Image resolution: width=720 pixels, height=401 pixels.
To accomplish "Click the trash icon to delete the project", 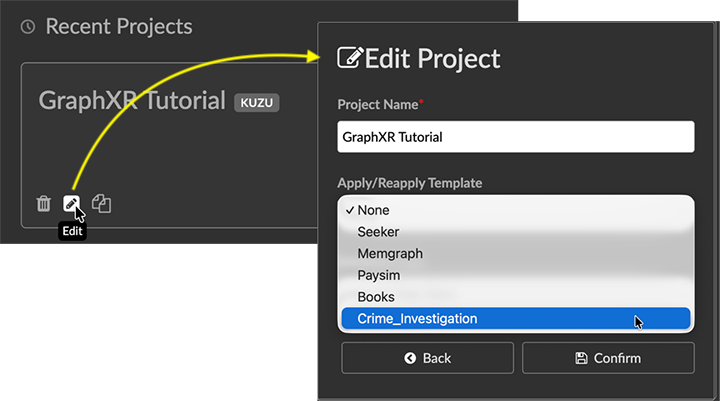I will [44, 204].
